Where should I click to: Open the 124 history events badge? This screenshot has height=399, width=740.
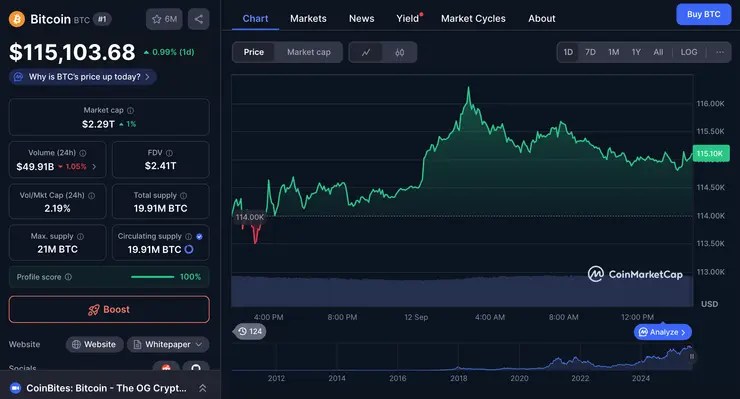coord(250,331)
